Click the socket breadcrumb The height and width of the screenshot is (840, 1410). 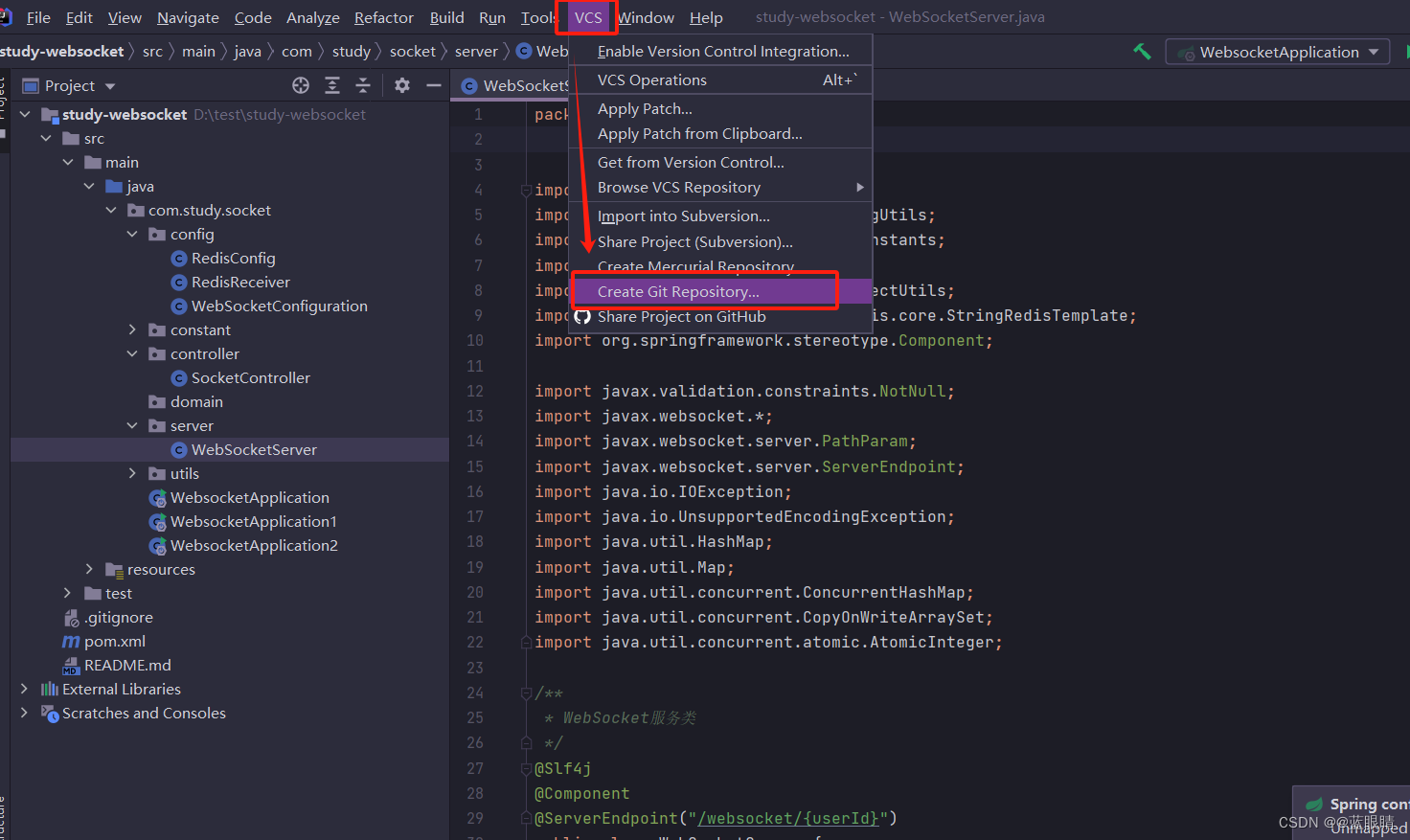(x=412, y=52)
